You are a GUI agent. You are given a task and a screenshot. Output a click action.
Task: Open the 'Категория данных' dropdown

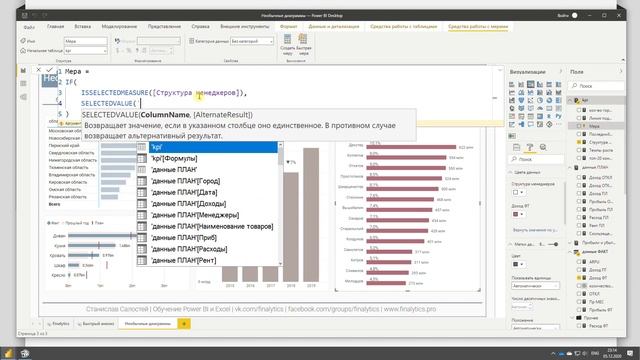252,41
